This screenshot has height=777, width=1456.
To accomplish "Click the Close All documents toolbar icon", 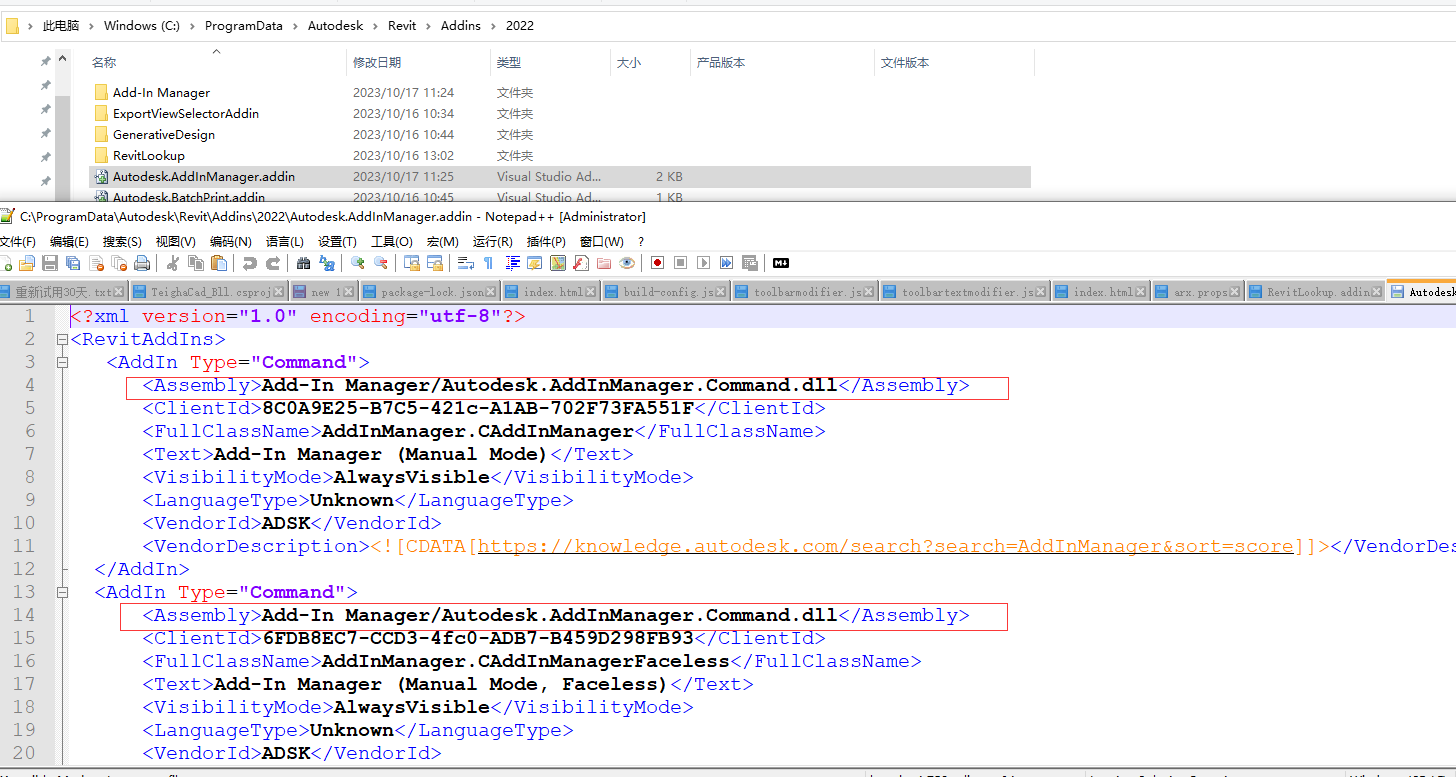I will (x=119, y=263).
